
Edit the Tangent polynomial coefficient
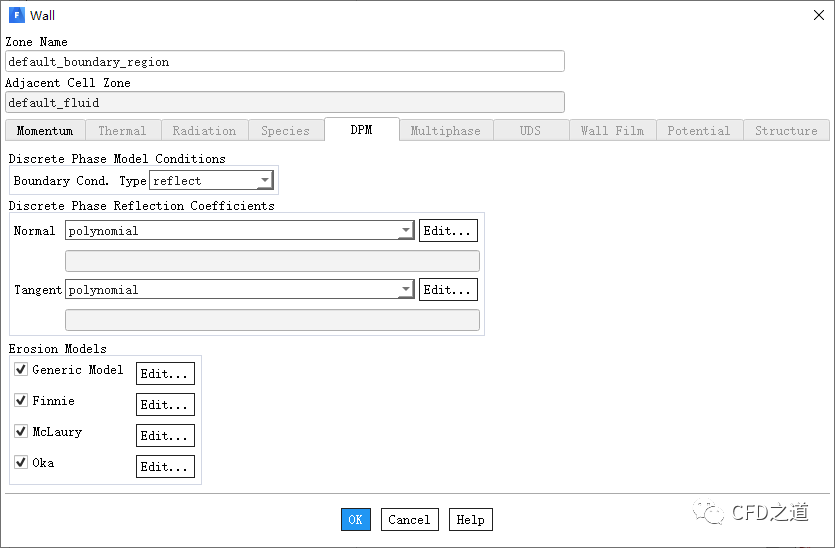[448, 290]
